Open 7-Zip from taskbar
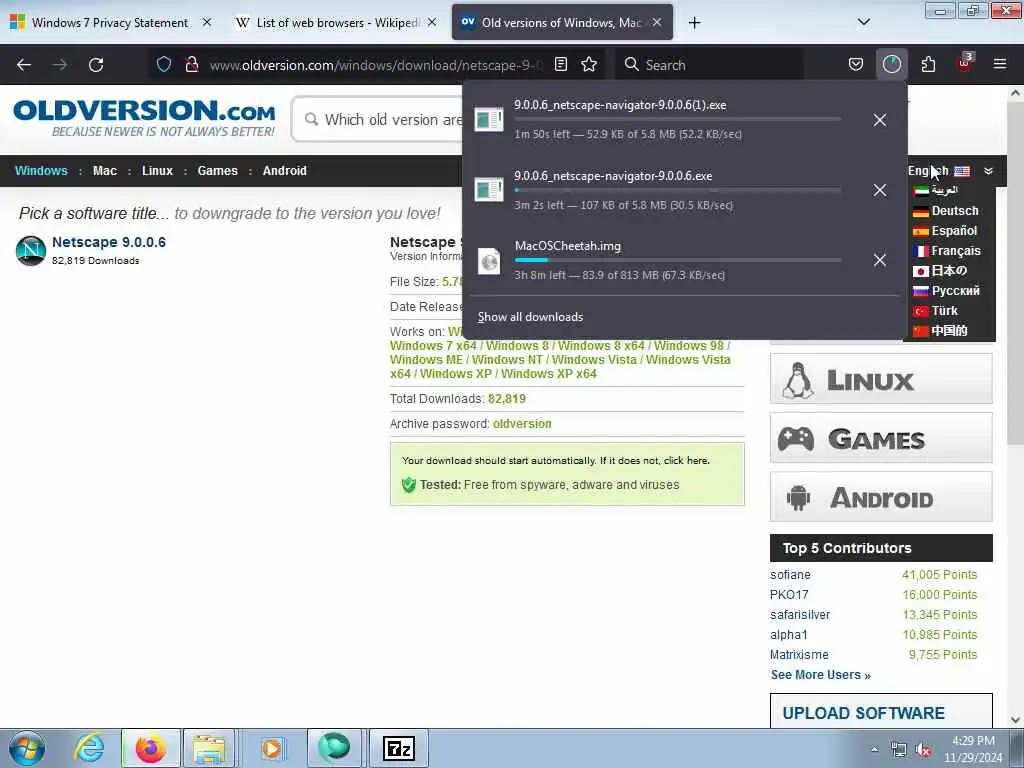This screenshot has width=1024, height=768. click(x=399, y=748)
